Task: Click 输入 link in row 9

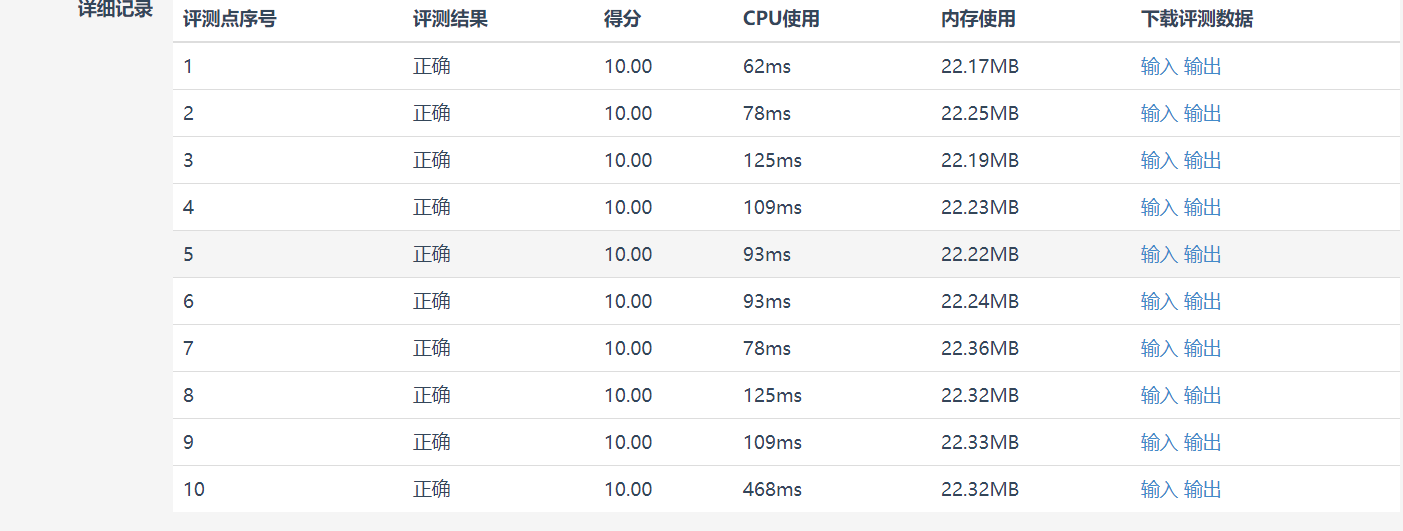Action: tap(1159, 443)
